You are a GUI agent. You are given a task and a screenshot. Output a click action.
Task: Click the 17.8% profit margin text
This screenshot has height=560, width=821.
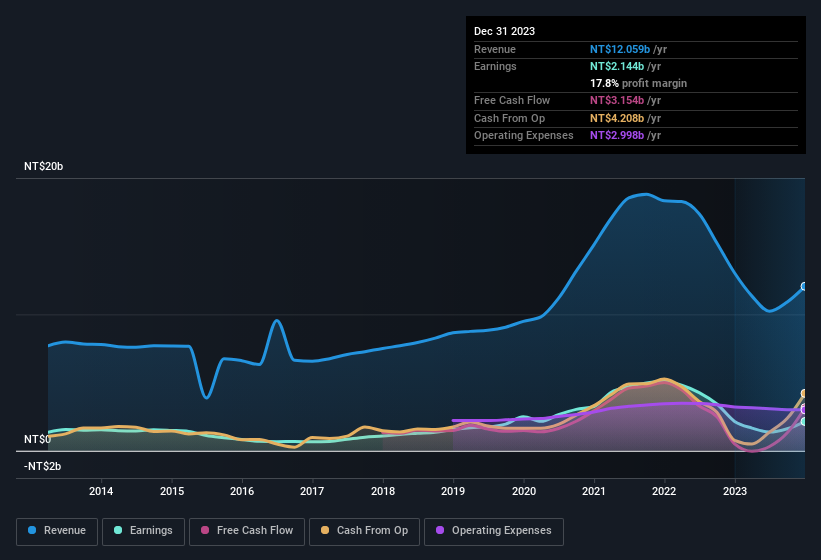pos(638,83)
